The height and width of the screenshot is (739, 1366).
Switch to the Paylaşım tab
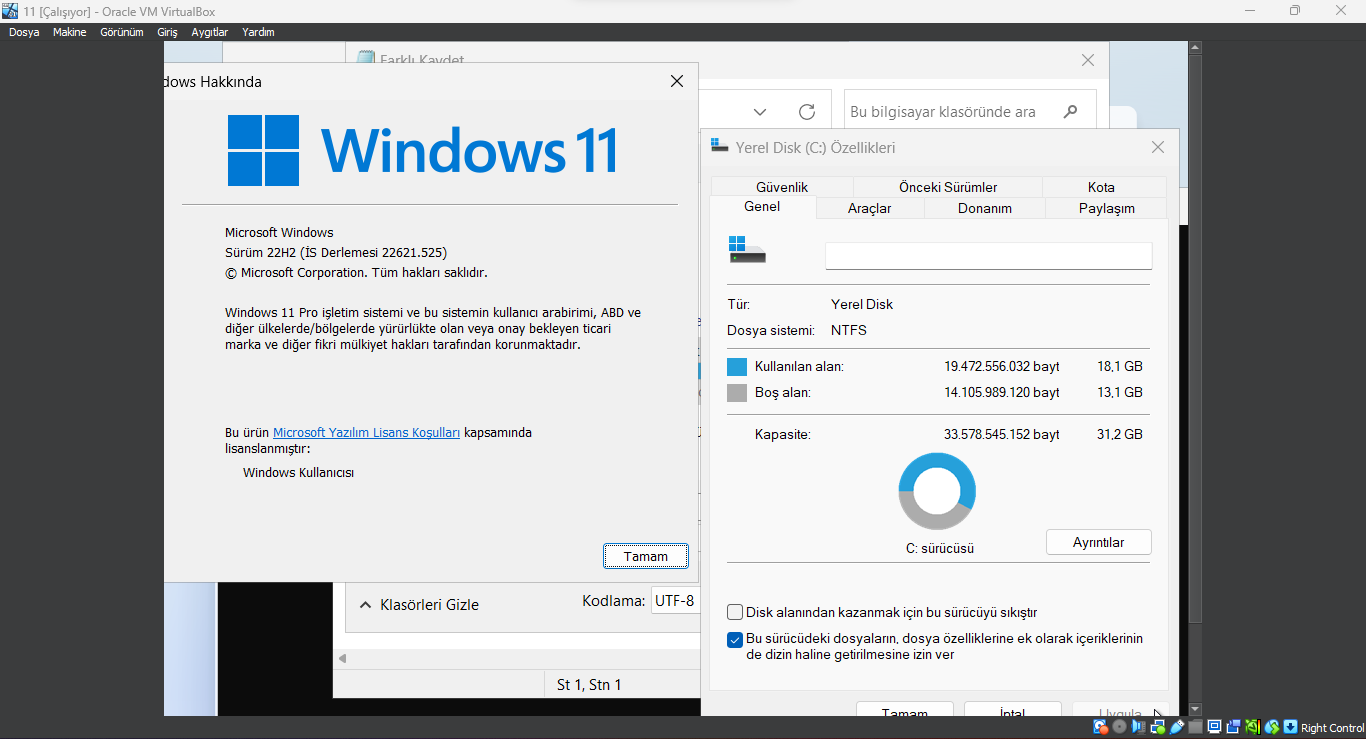(1107, 208)
